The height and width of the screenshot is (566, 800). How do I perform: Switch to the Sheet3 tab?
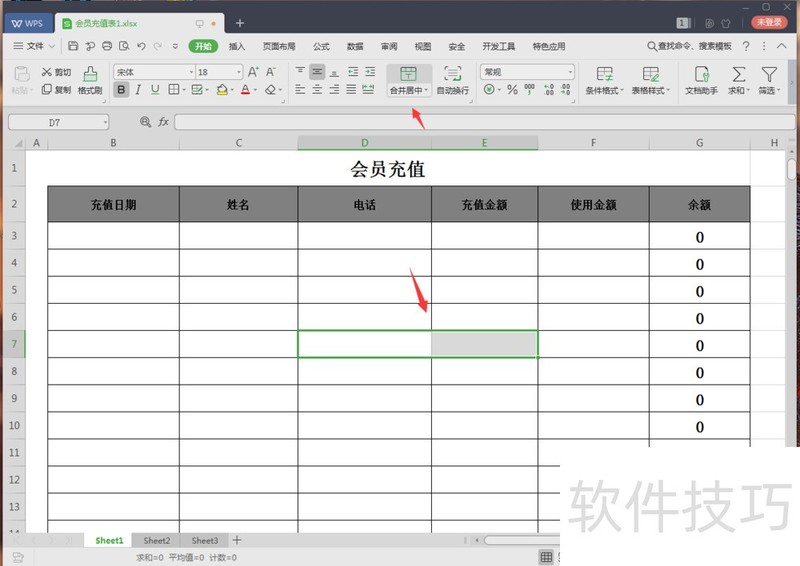[205, 540]
